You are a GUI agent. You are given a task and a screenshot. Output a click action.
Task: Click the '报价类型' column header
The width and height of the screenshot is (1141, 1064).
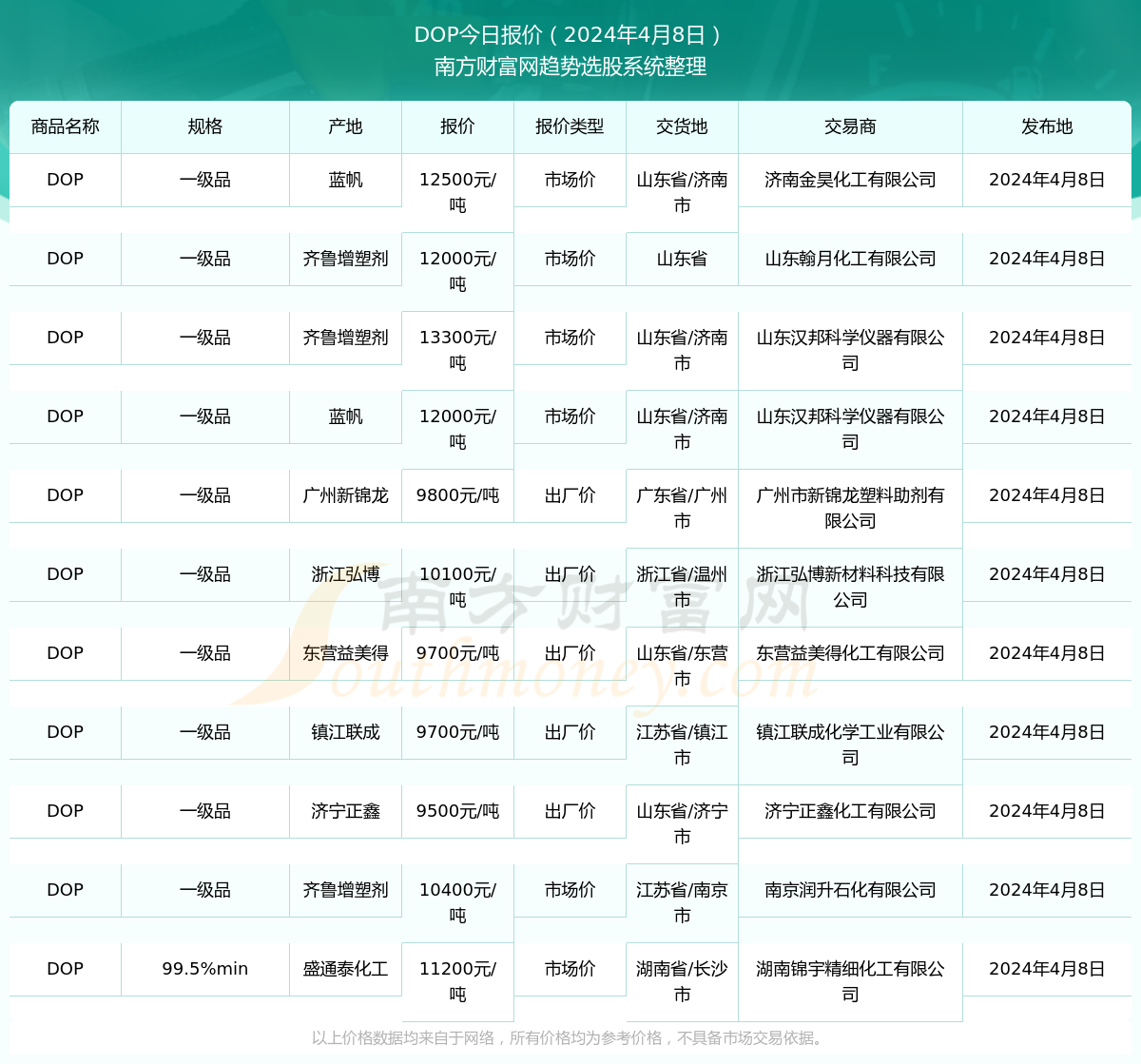(570, 126)
